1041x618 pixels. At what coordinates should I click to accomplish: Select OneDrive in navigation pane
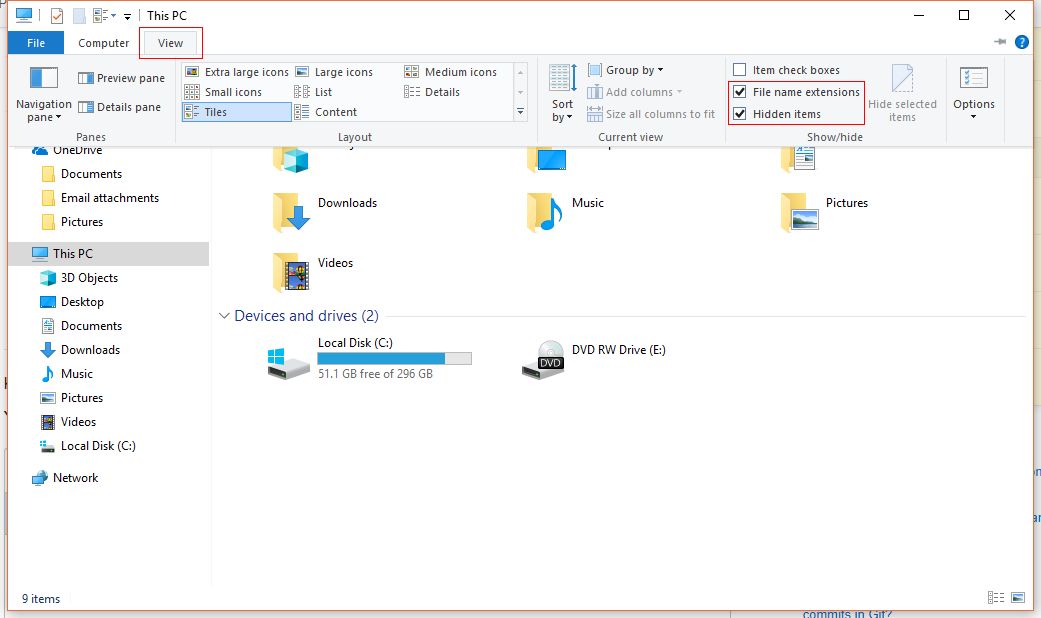pos(66,150)
